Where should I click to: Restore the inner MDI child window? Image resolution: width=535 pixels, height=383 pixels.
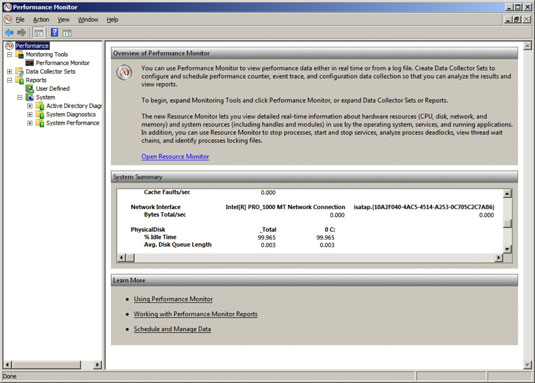pos(517,20)
